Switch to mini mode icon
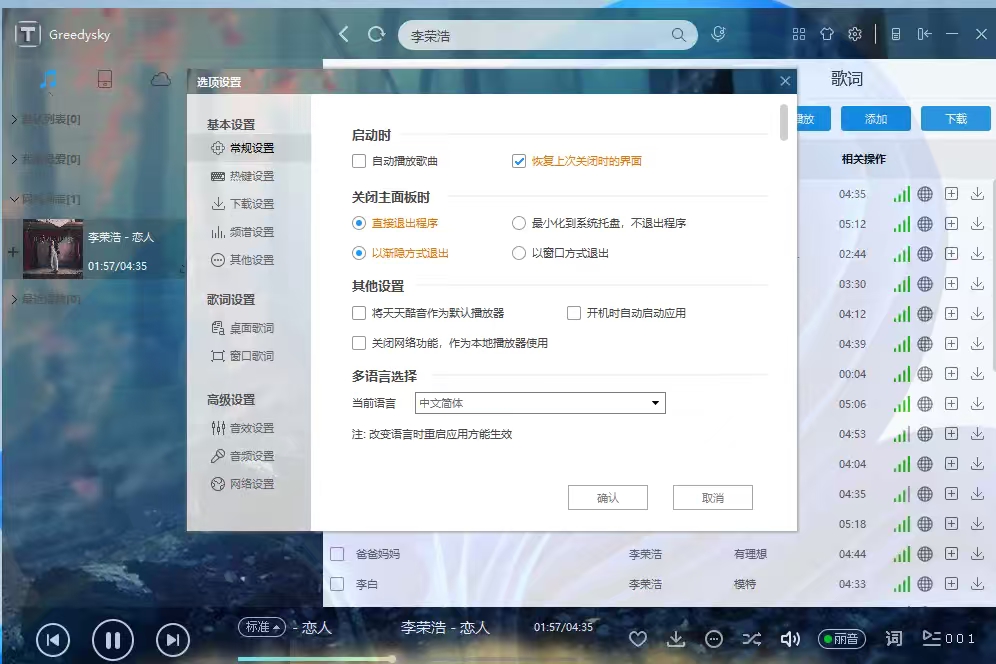The image size is (996, 664). [x=896, y=34]
